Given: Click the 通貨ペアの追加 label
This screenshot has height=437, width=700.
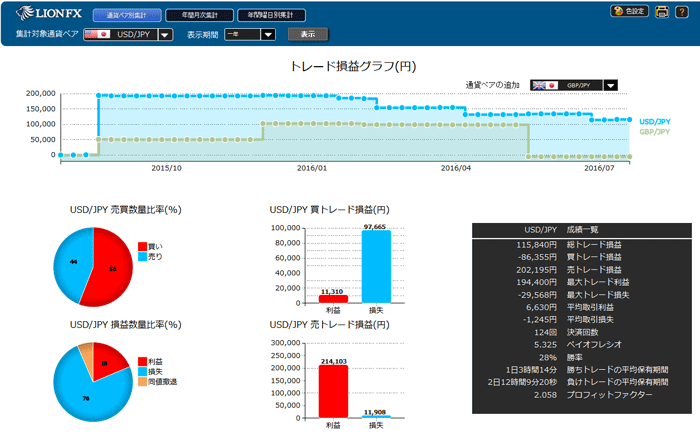Looking at the screenshot, I should 492,85.
